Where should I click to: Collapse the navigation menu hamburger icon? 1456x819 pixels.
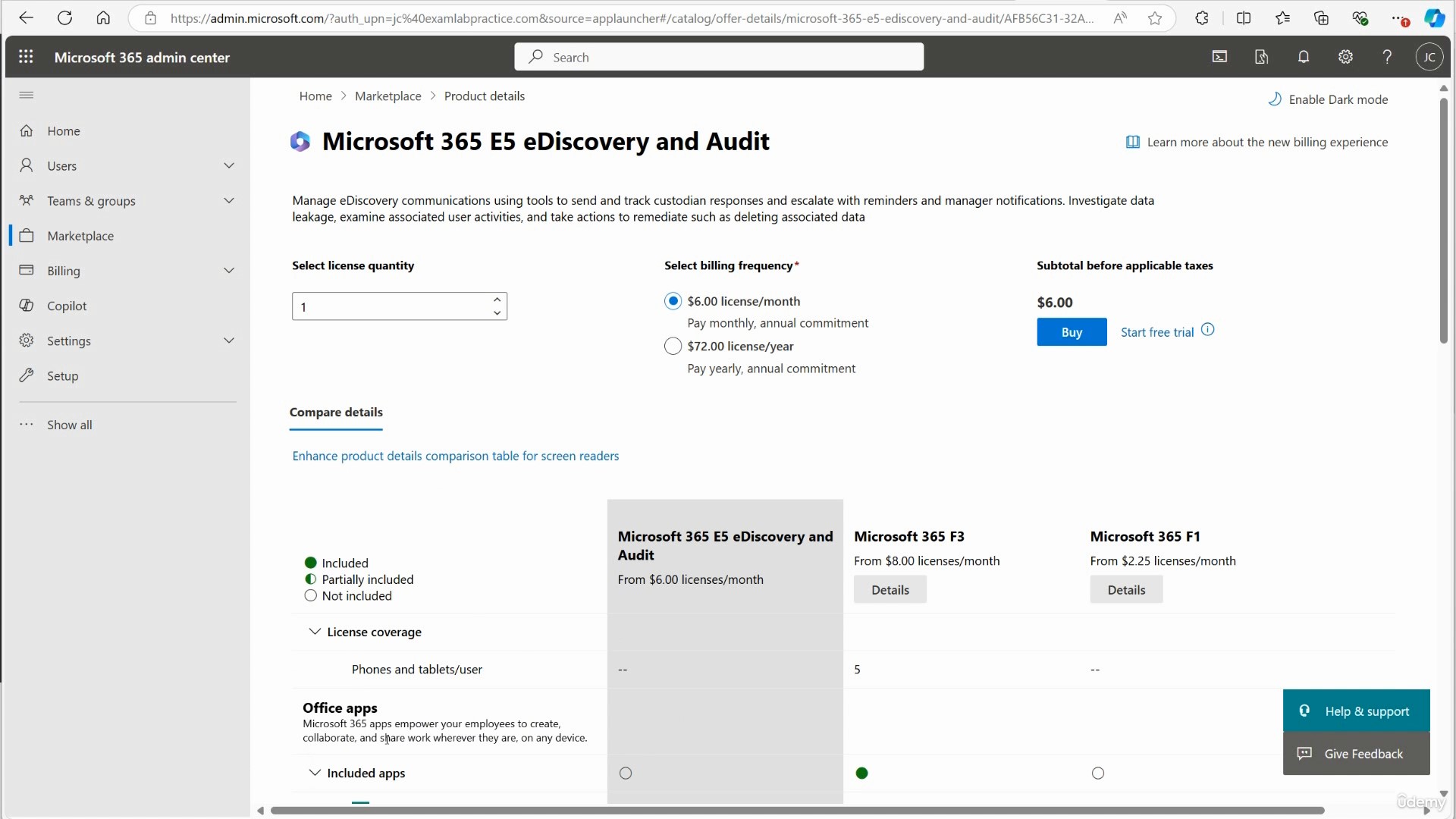pos(27,95)
